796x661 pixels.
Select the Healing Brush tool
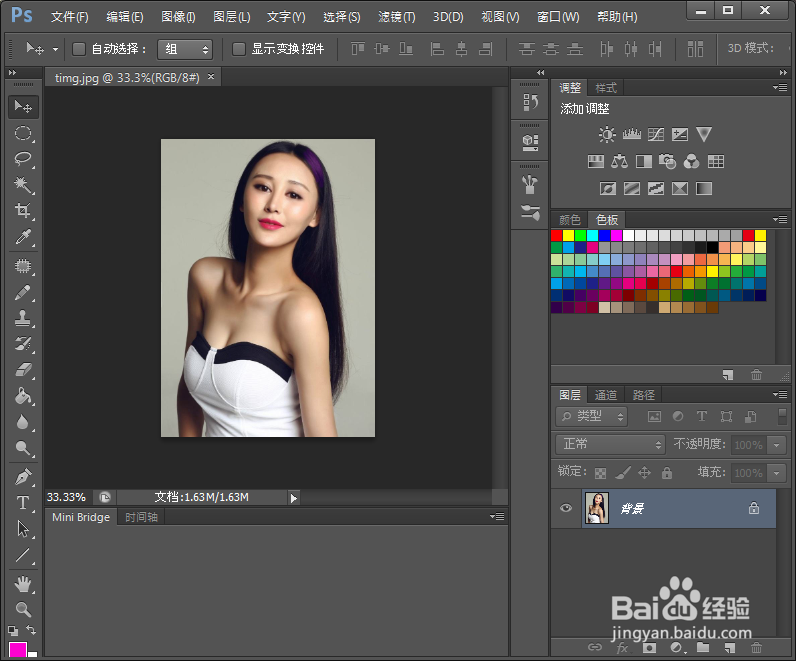[23, 266]
